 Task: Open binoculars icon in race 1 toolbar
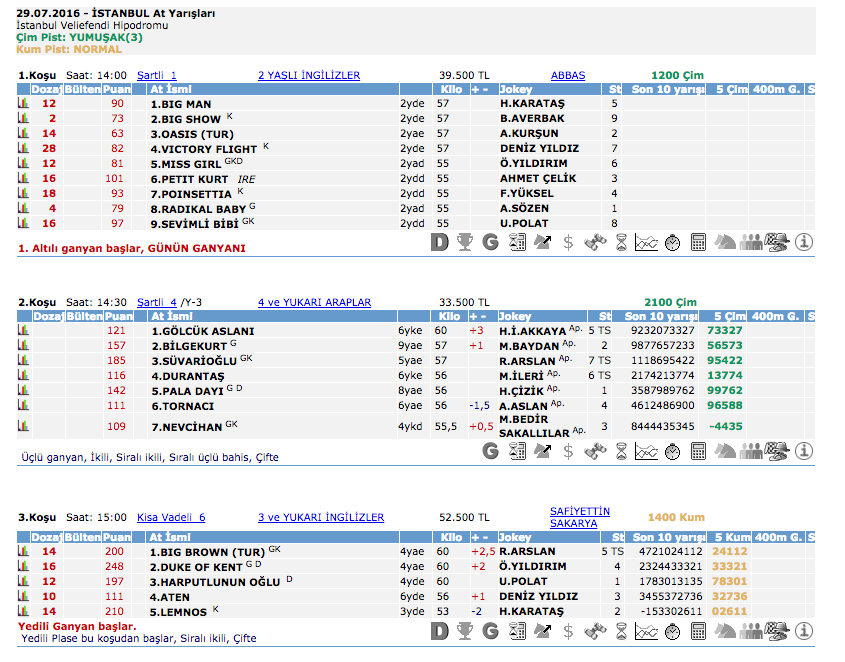point(595,241)
